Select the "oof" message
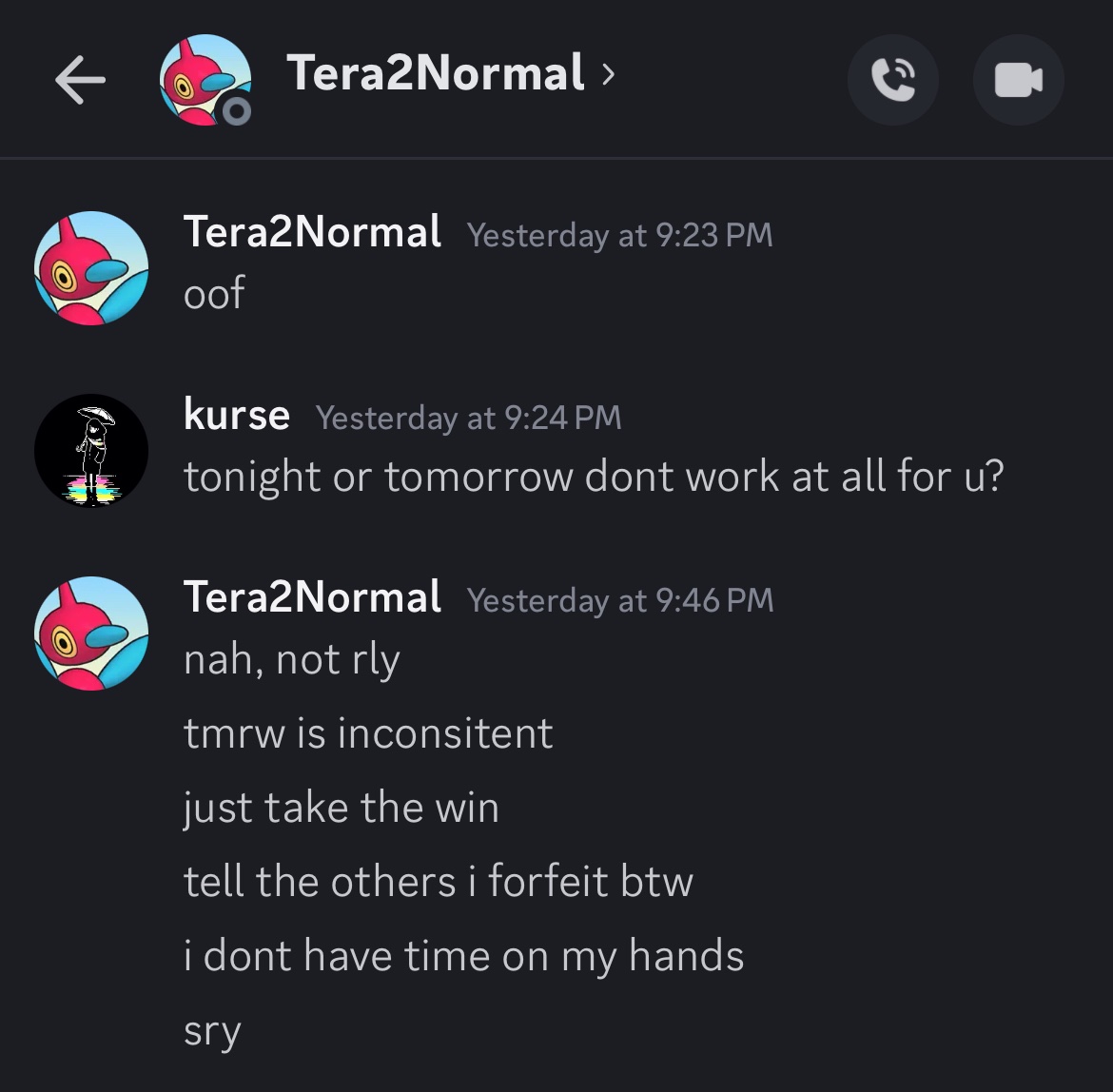The width and height of the screenshot is (1113, 1092). pyautogui.click(x=214, y=293)
